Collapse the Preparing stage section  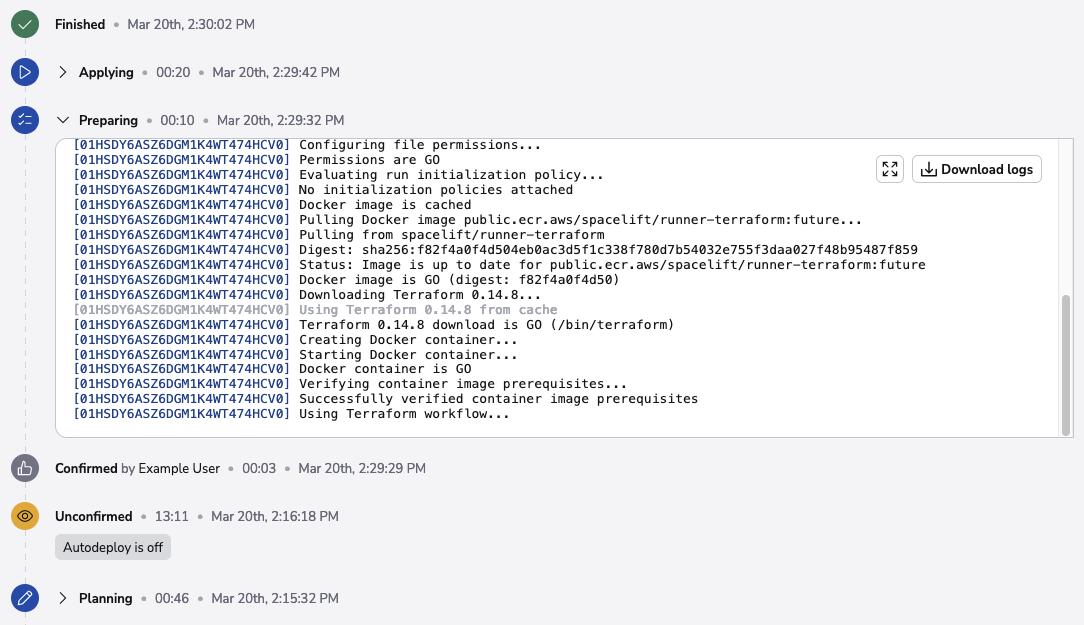(x=63, y=120)
